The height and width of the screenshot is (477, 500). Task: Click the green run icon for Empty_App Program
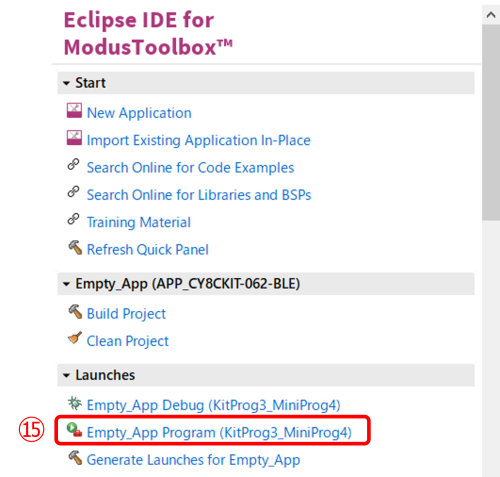[x=74, y=430]
